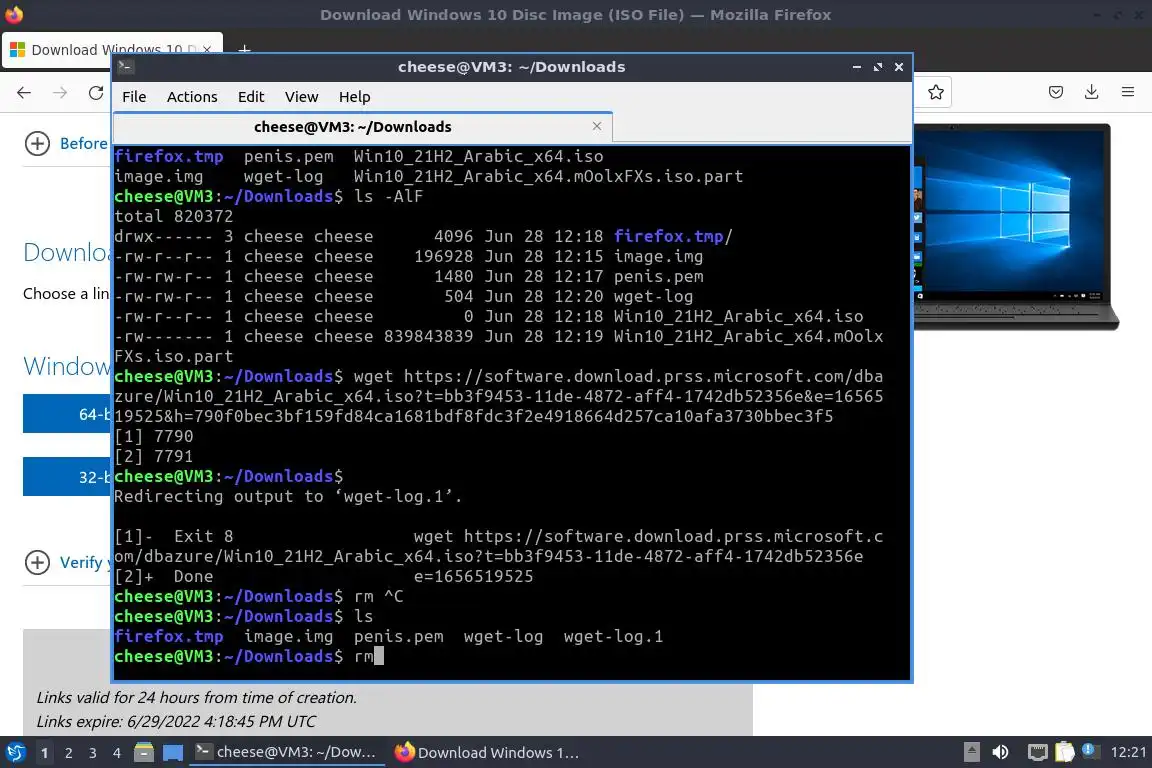
Task: Close the Download Windows 10 browser tab
Action: click(207, 50)
